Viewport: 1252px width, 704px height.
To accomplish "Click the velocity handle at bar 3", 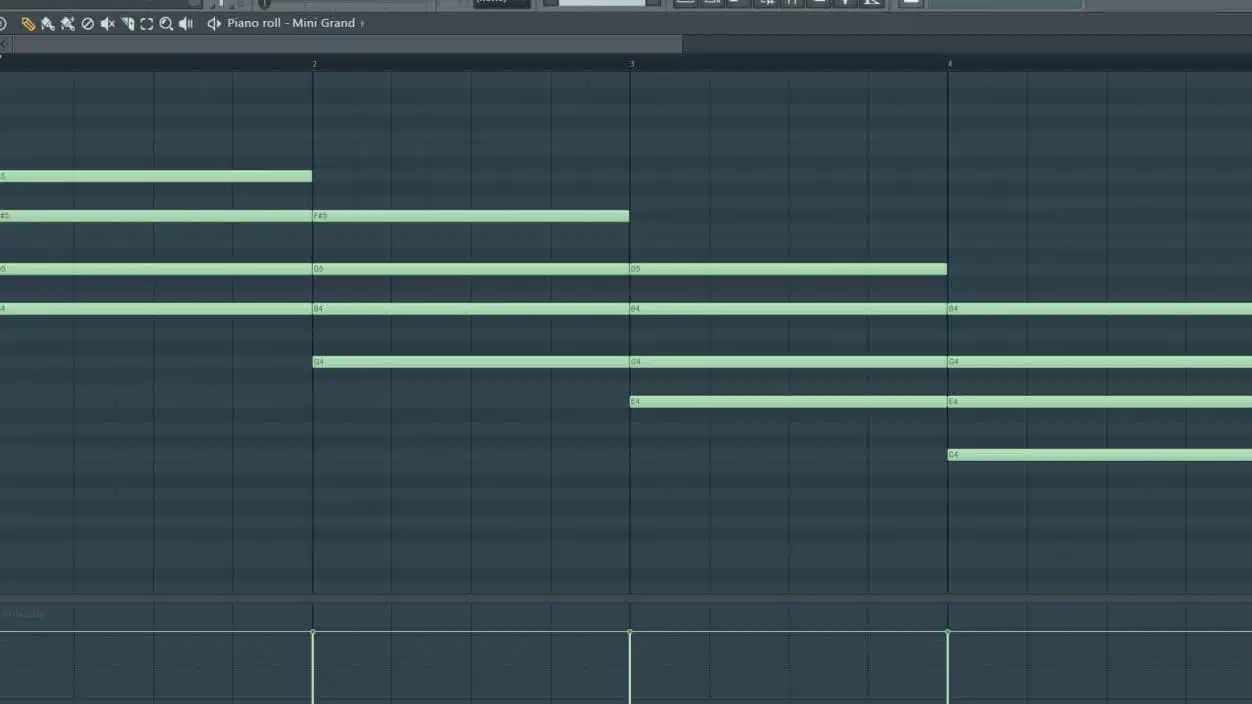I will [630, 632].
